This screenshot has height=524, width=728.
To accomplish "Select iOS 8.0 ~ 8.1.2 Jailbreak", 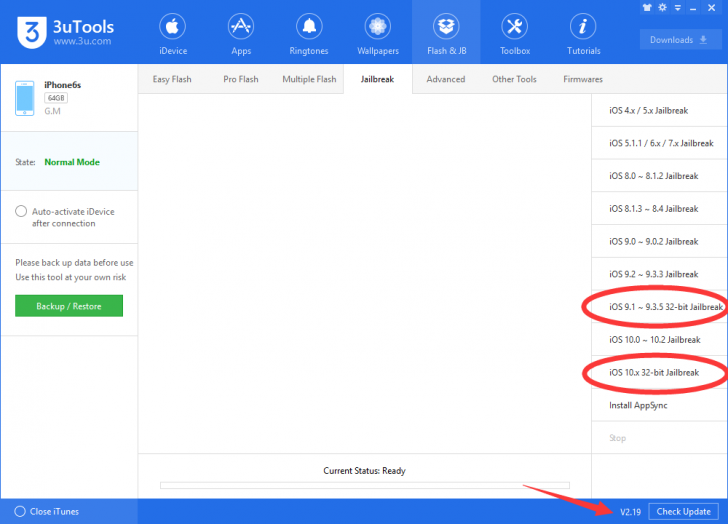I will tap(659, 176).
